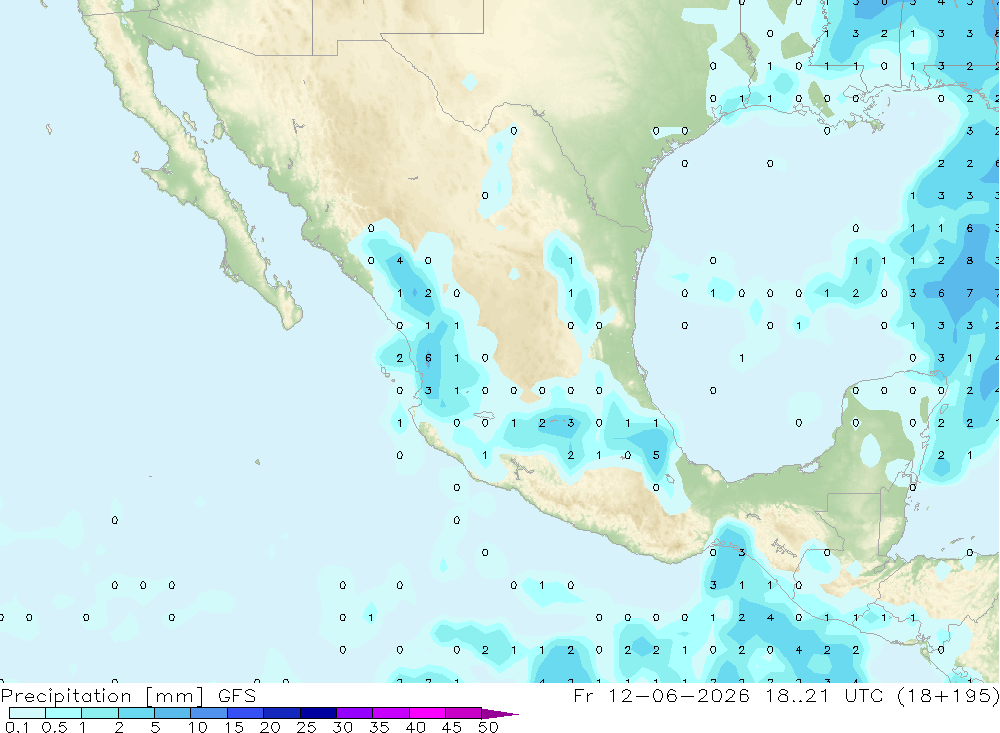Click the 0.5–1 mm legend swatch
The height and width of the screenshot is (733, 1000).
click(63, 713)
